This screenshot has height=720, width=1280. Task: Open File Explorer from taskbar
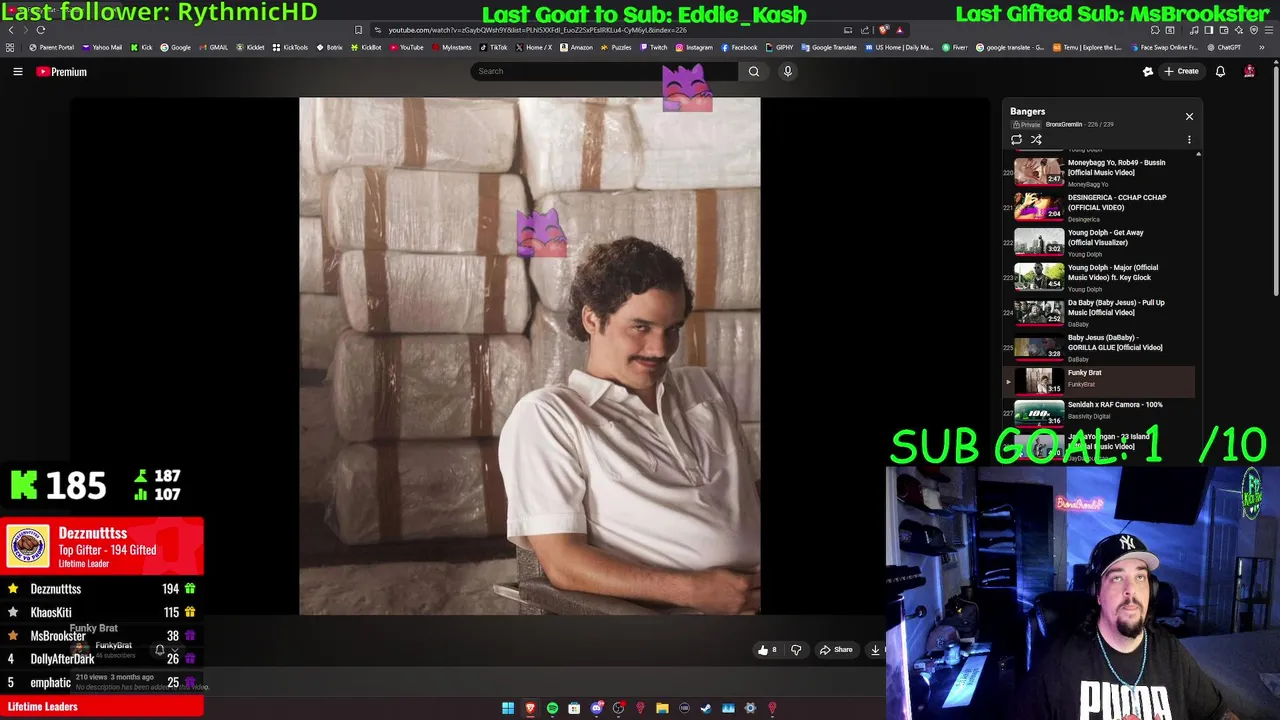click(662, 708)
